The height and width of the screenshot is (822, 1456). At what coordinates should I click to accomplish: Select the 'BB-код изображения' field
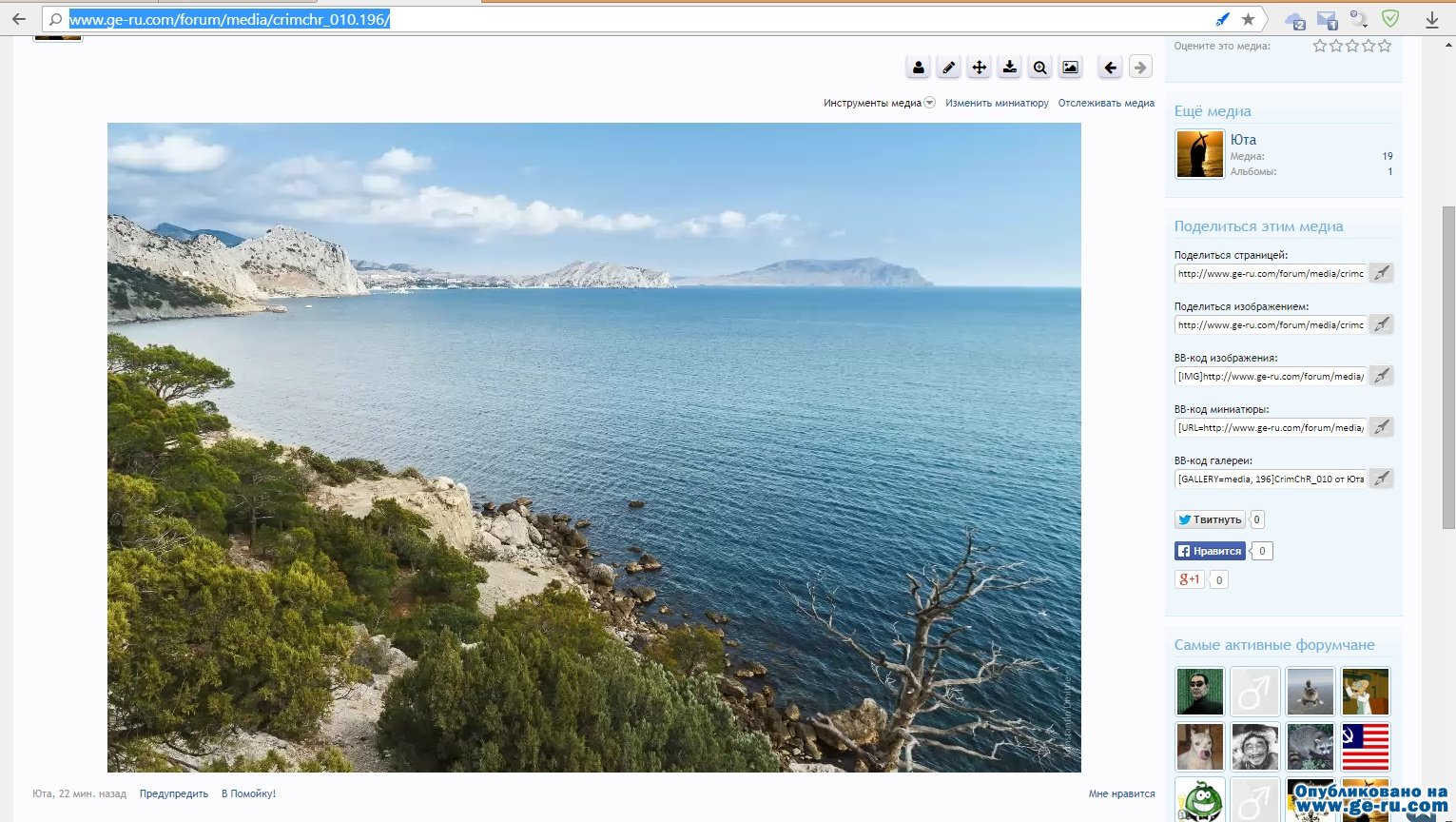pos(1271,376)
